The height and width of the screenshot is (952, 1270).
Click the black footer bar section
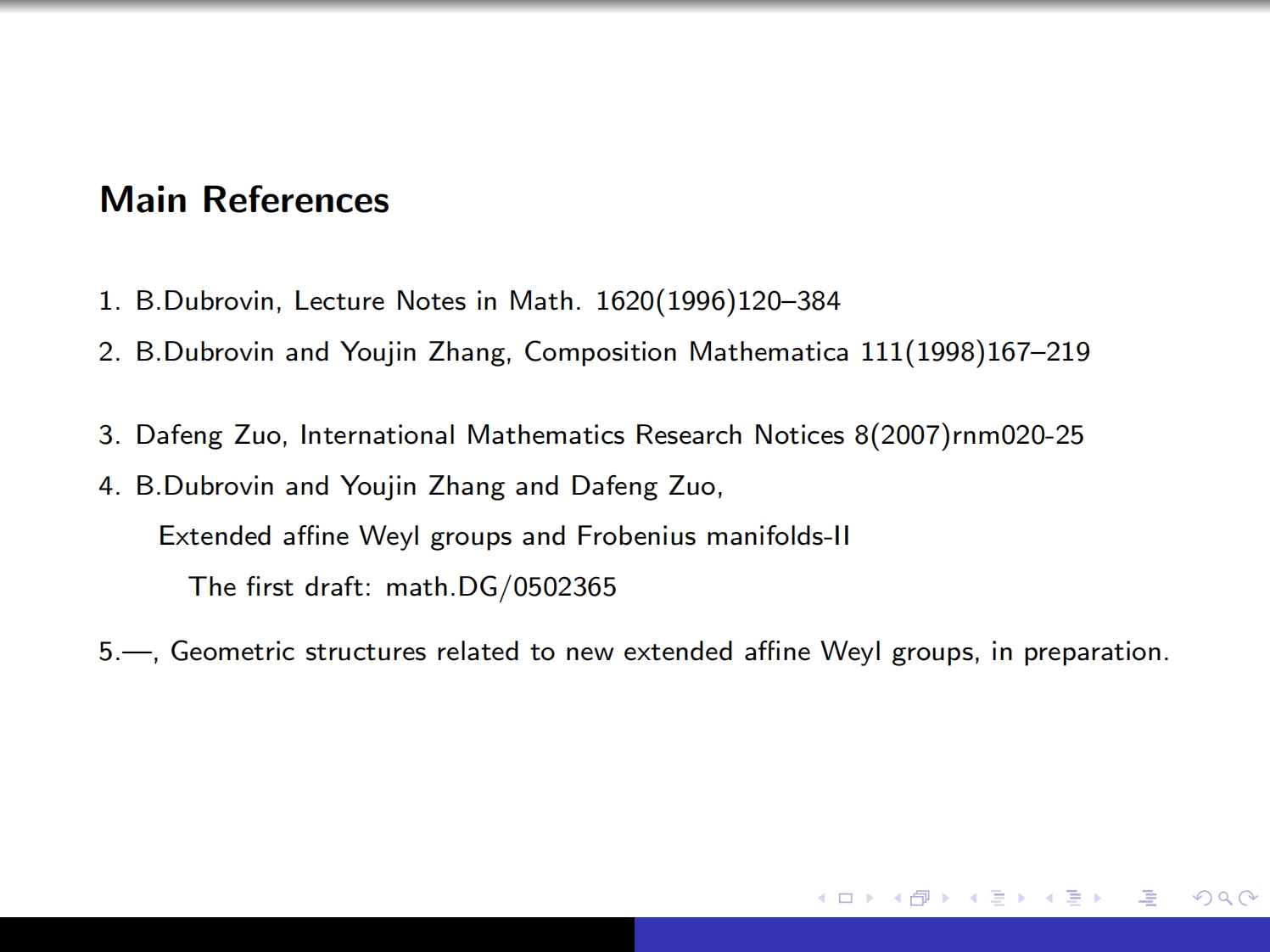coord(316,934)
